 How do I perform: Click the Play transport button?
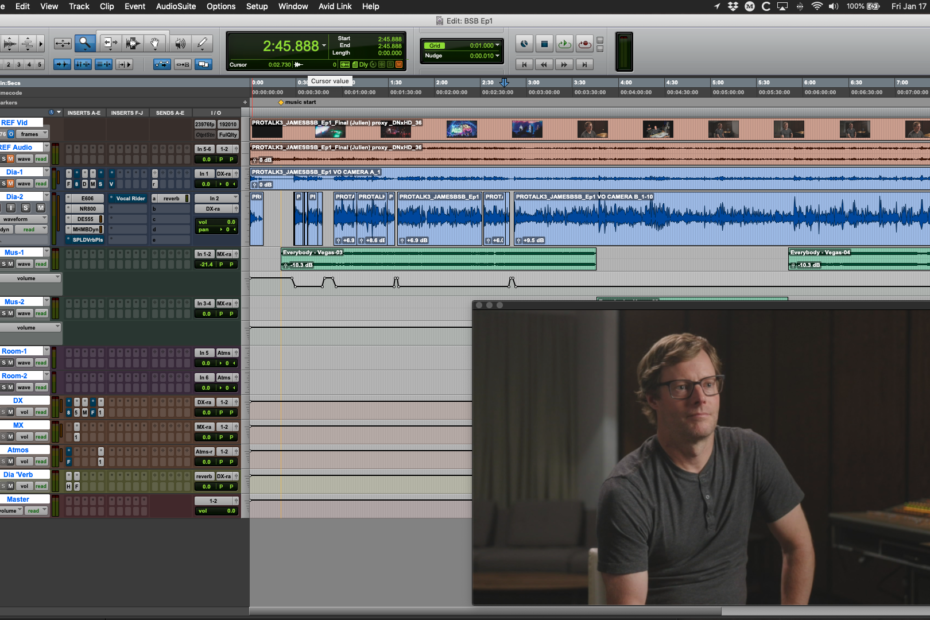tap(564, 43)
